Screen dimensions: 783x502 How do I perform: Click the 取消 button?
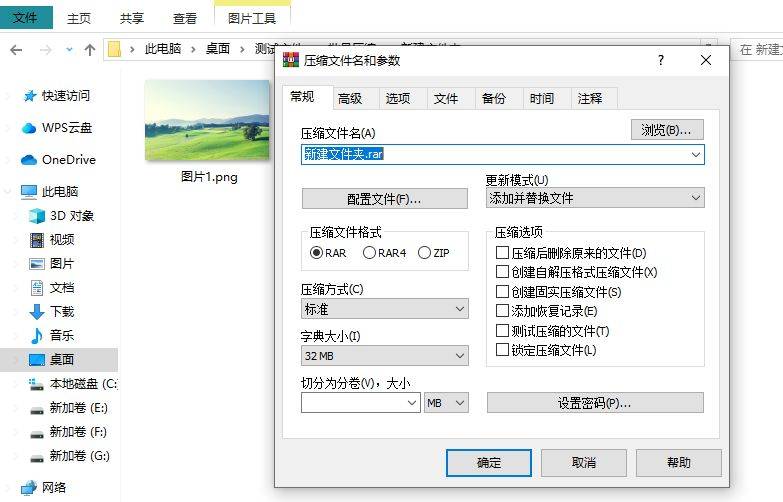click(584, 463)
